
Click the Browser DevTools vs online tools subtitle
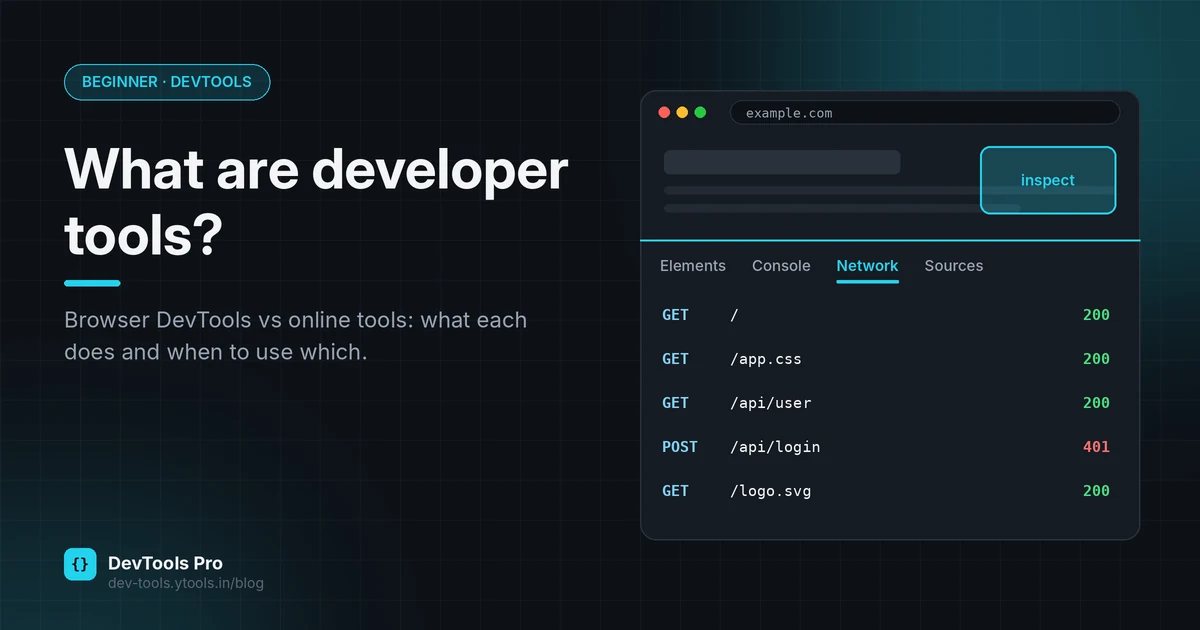tap(295, 337)
